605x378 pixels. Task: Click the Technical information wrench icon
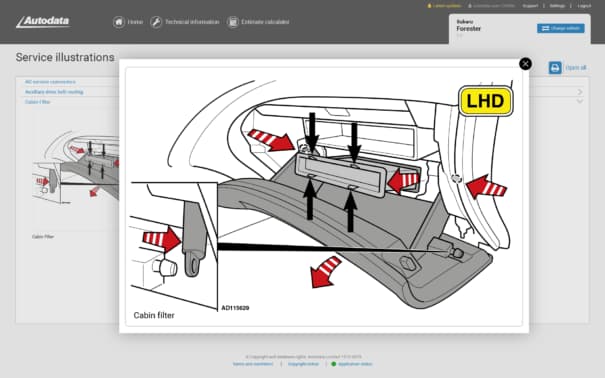156,22
